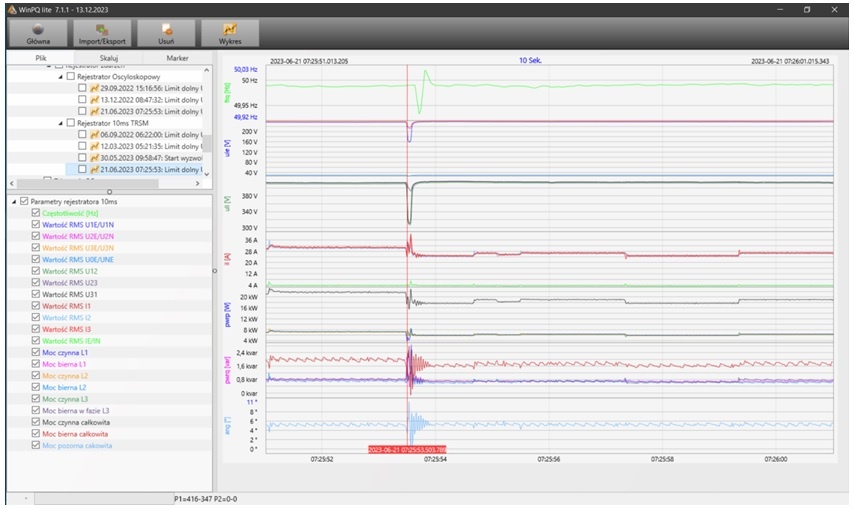Select Wartość RMS I2 parameter label
Screen dimensions: 854x509
coord(66,317)
